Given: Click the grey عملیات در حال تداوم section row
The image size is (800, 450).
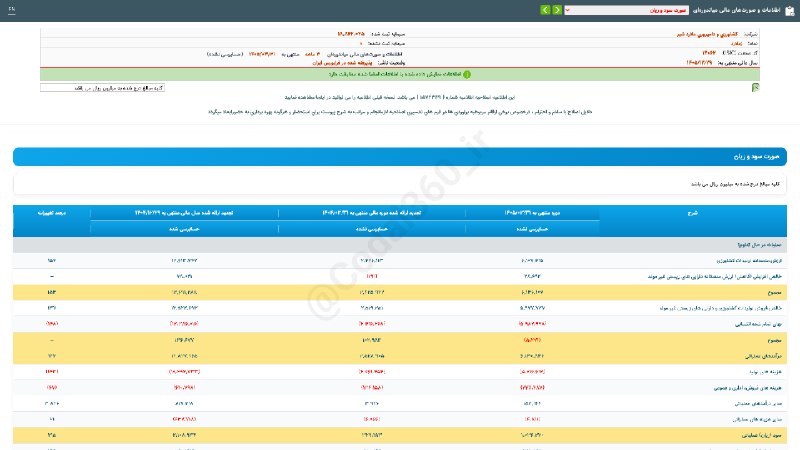Looking at the screenshot, I should (x=399, y=245).
